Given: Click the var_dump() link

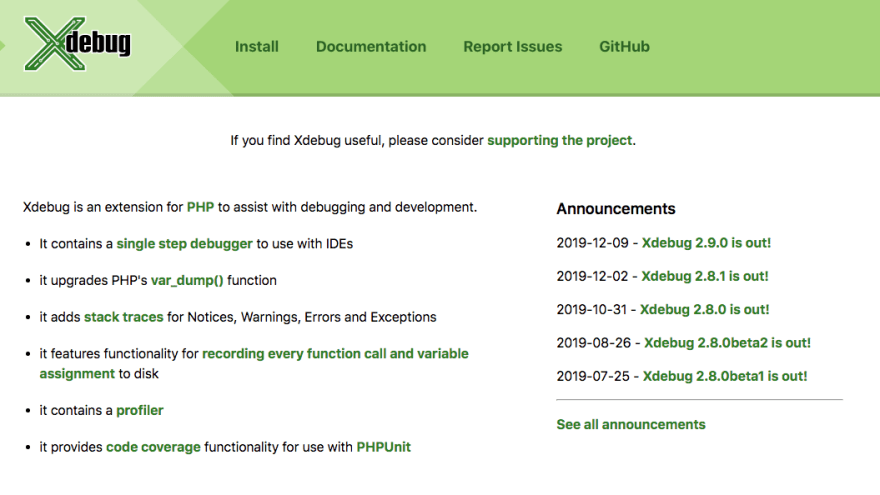Looking at the screenshot, I should (x=187, y=281).
